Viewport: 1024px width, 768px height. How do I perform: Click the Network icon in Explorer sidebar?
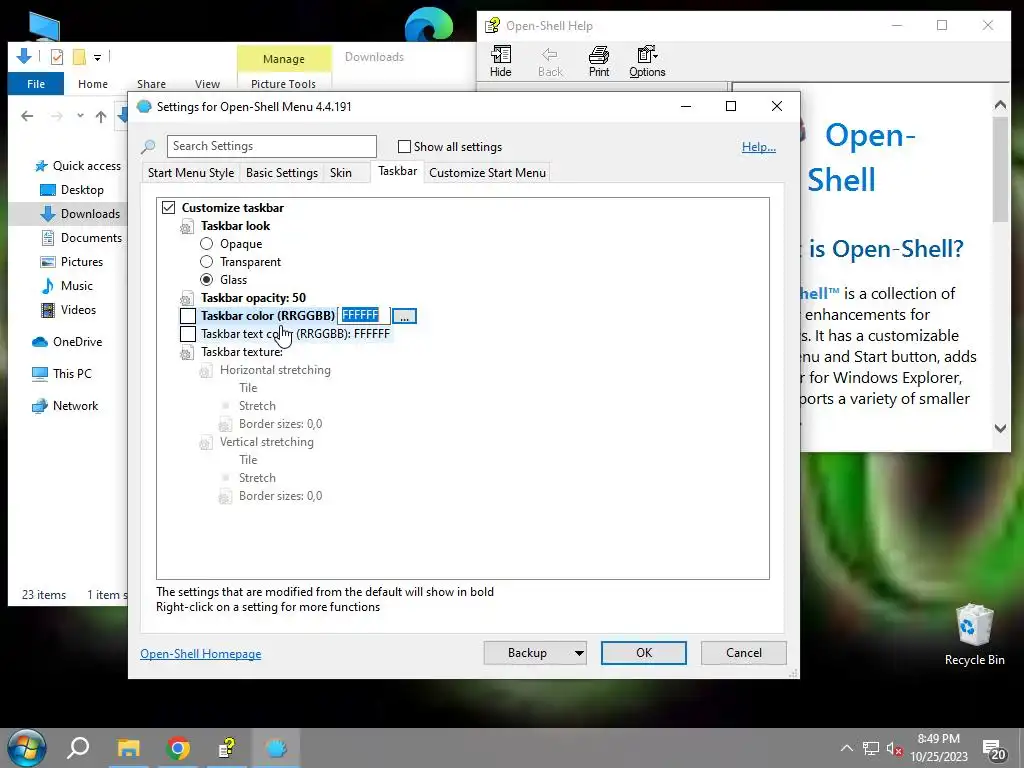point(40,406)
